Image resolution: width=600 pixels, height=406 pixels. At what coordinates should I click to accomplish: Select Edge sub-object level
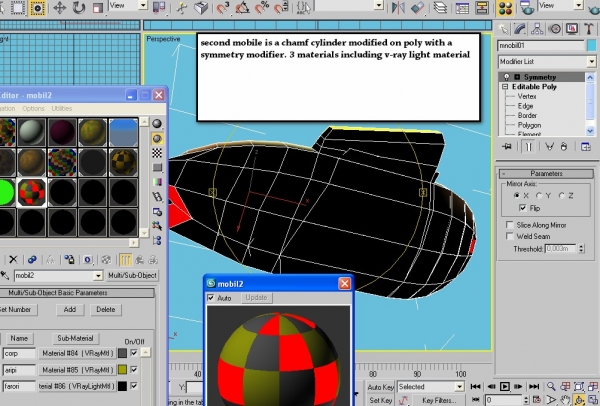[x=525, y=106]
